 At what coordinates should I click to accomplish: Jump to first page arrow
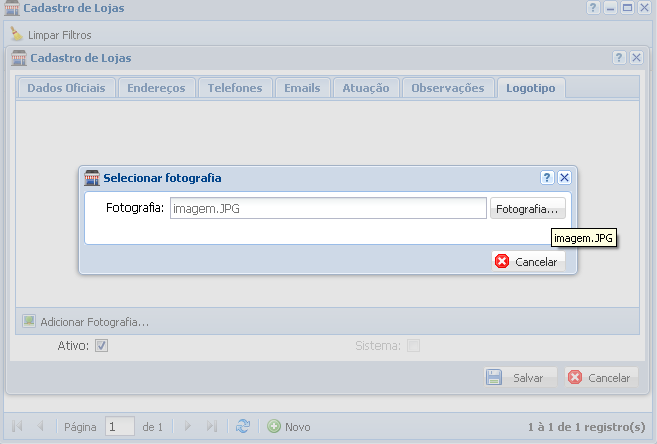17,426
